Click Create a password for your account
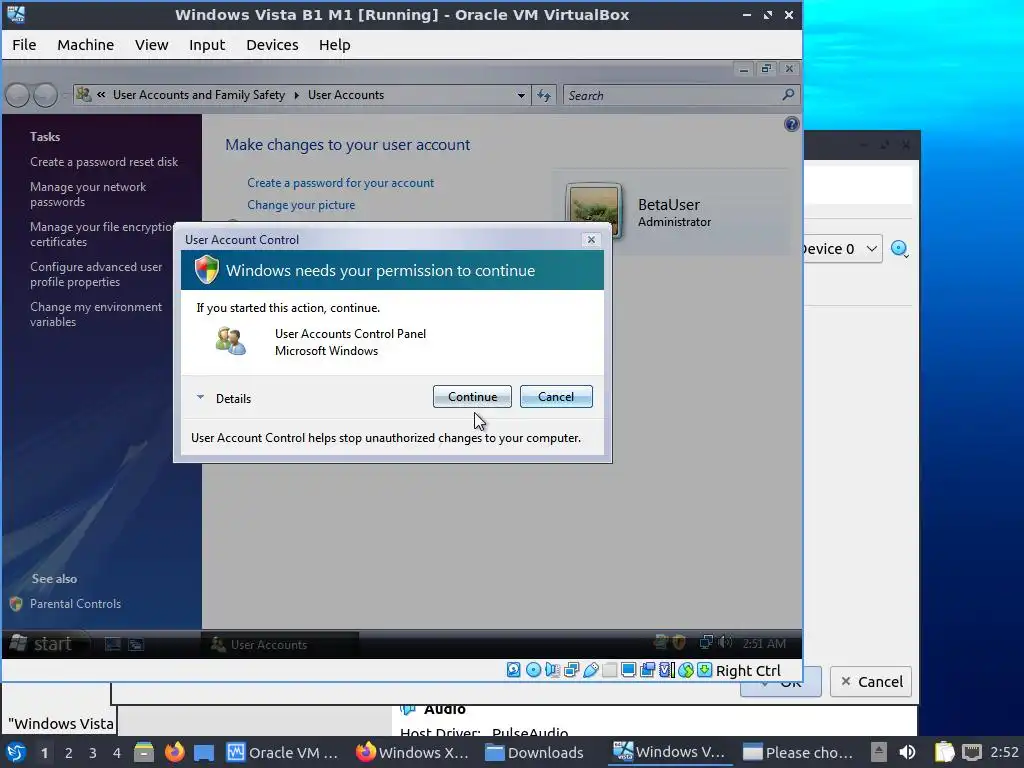The image size is (1024, 768). click(340, 183)
